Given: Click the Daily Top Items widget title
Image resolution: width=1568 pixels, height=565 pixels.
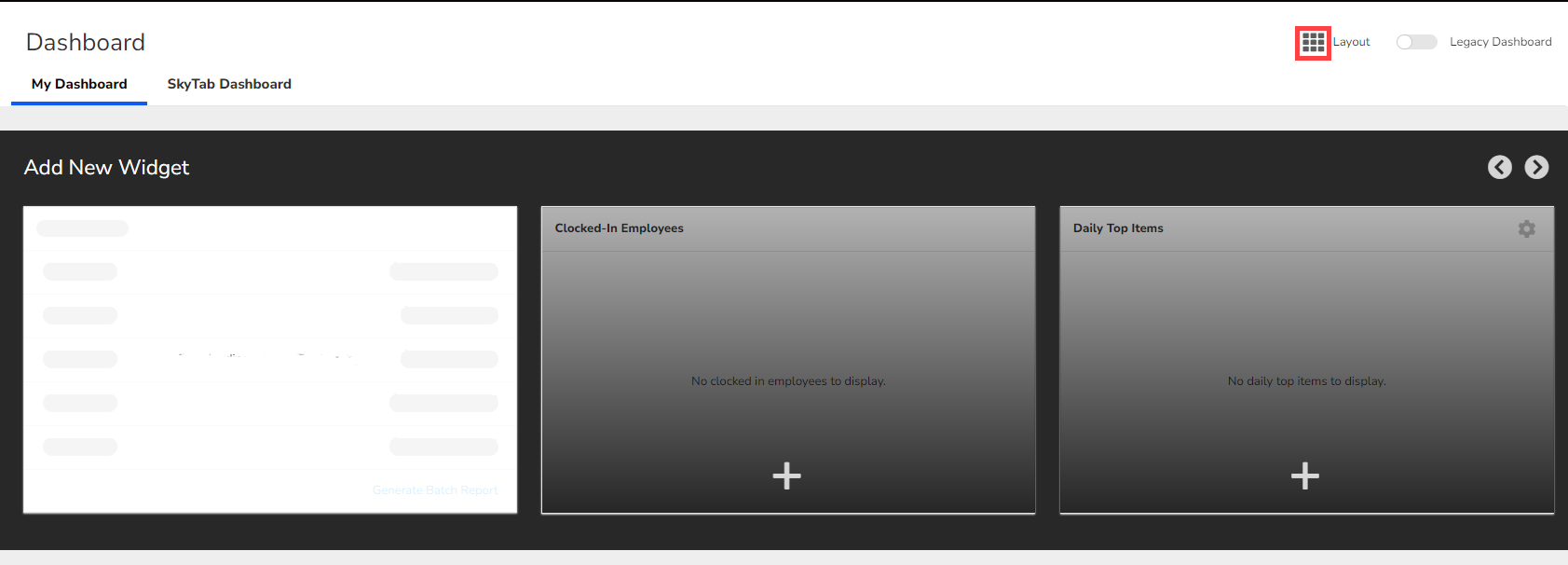Looking at the screenshot, I should click(x=1118, y=228).
